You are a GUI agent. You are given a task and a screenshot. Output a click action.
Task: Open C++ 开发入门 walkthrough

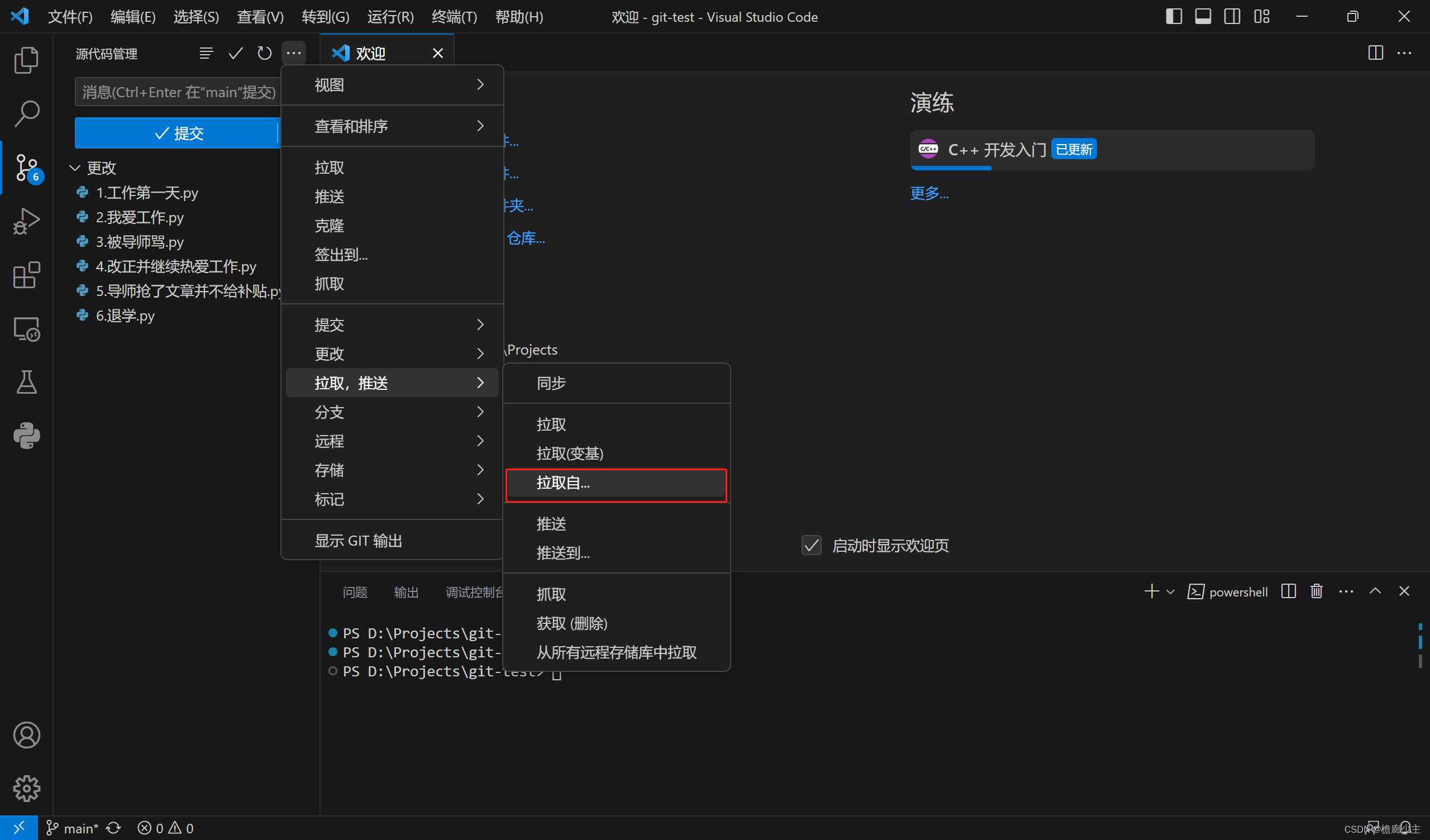point(1112,150)
